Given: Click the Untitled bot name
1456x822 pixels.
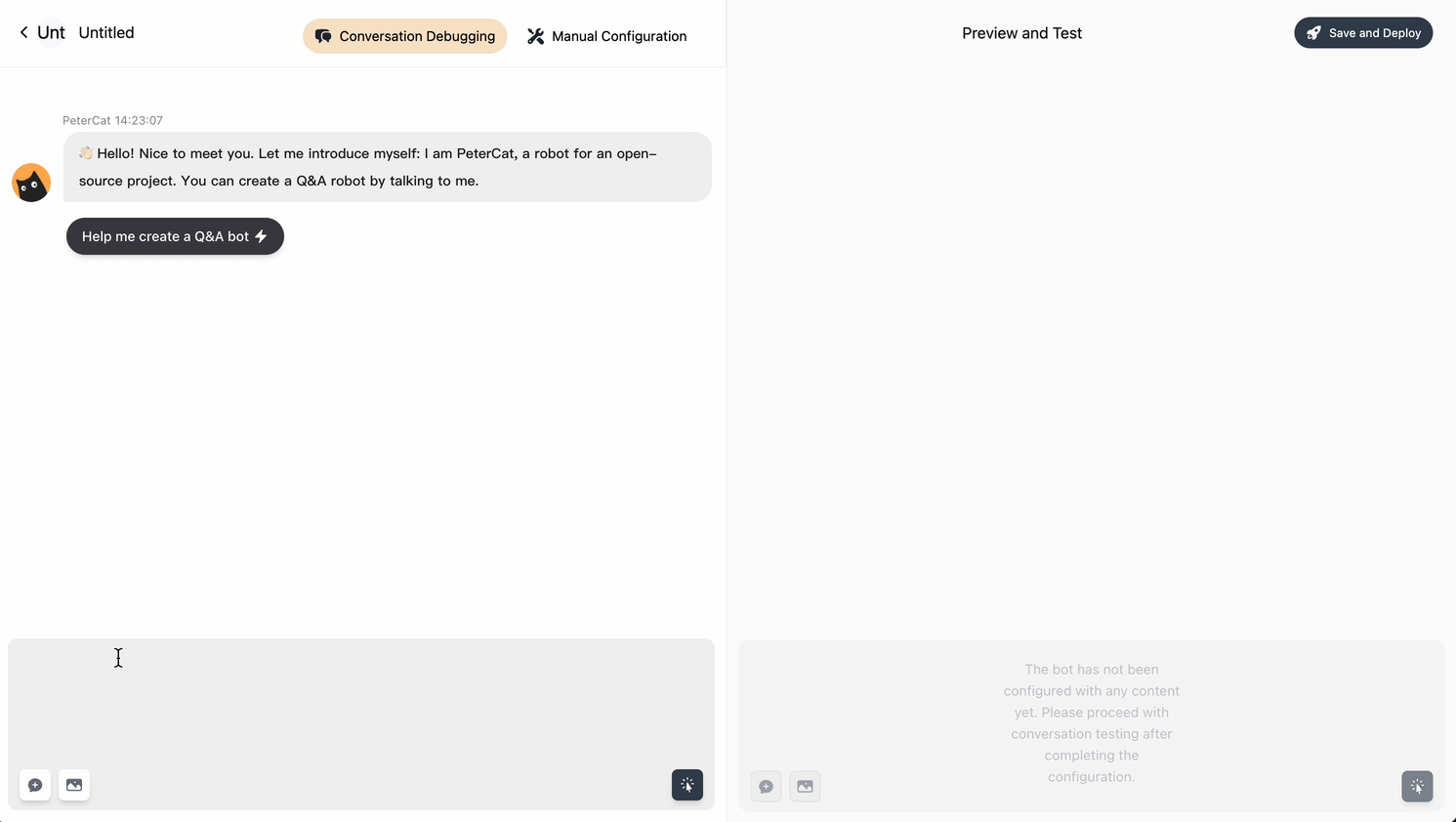Looking at the screenshot, I should click(105, 32).
